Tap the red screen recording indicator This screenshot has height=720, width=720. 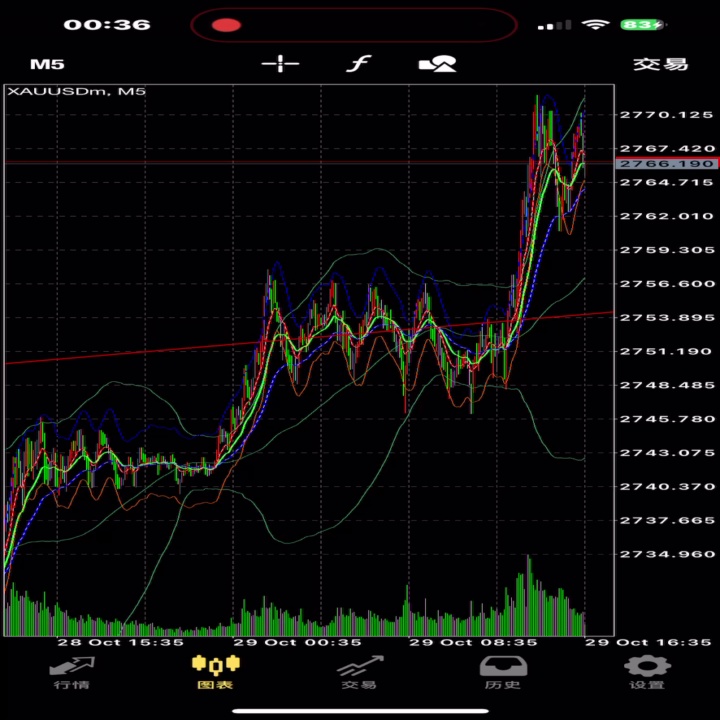point(226,25)
